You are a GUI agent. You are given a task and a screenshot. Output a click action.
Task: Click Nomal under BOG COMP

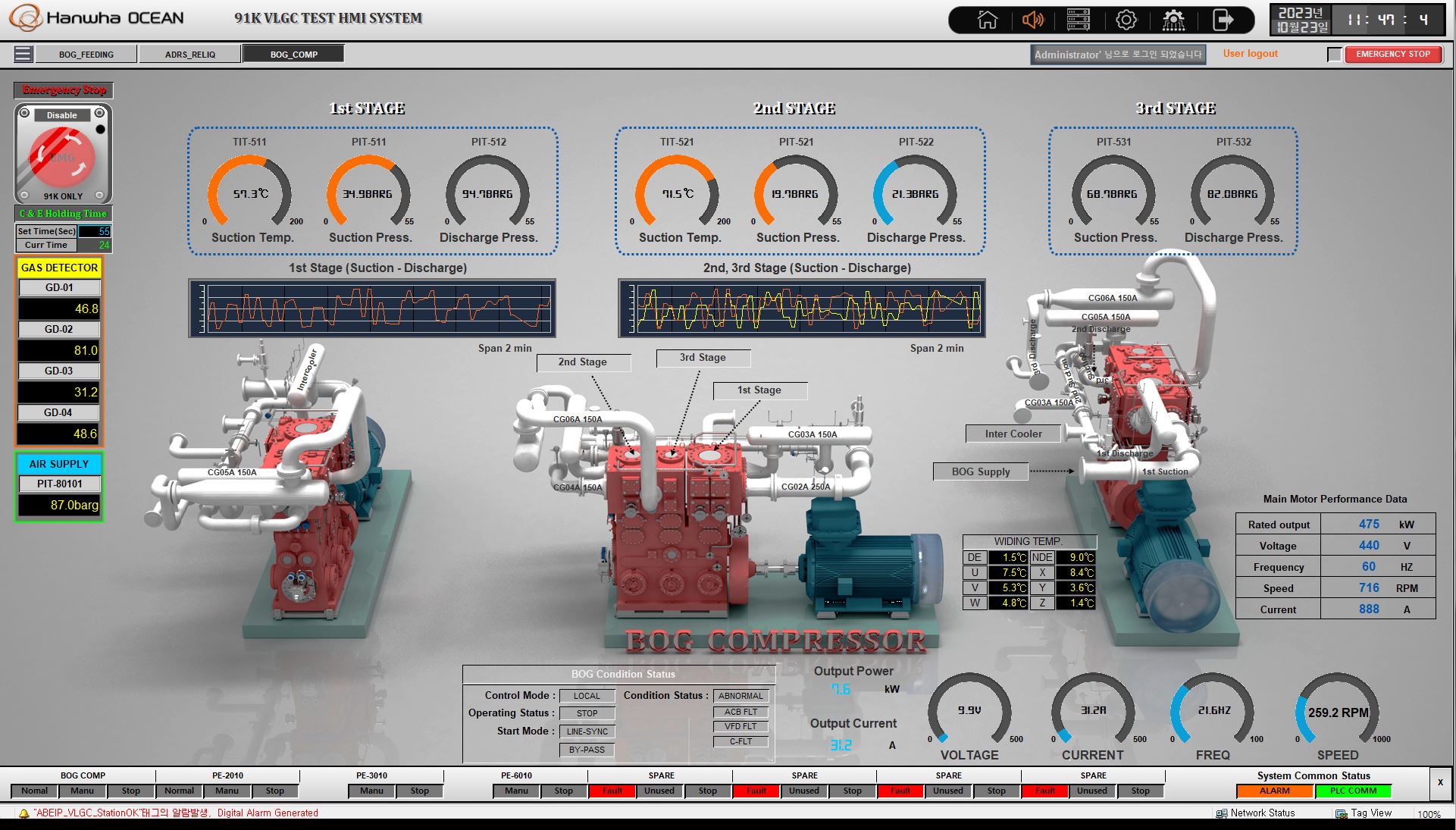35,791
